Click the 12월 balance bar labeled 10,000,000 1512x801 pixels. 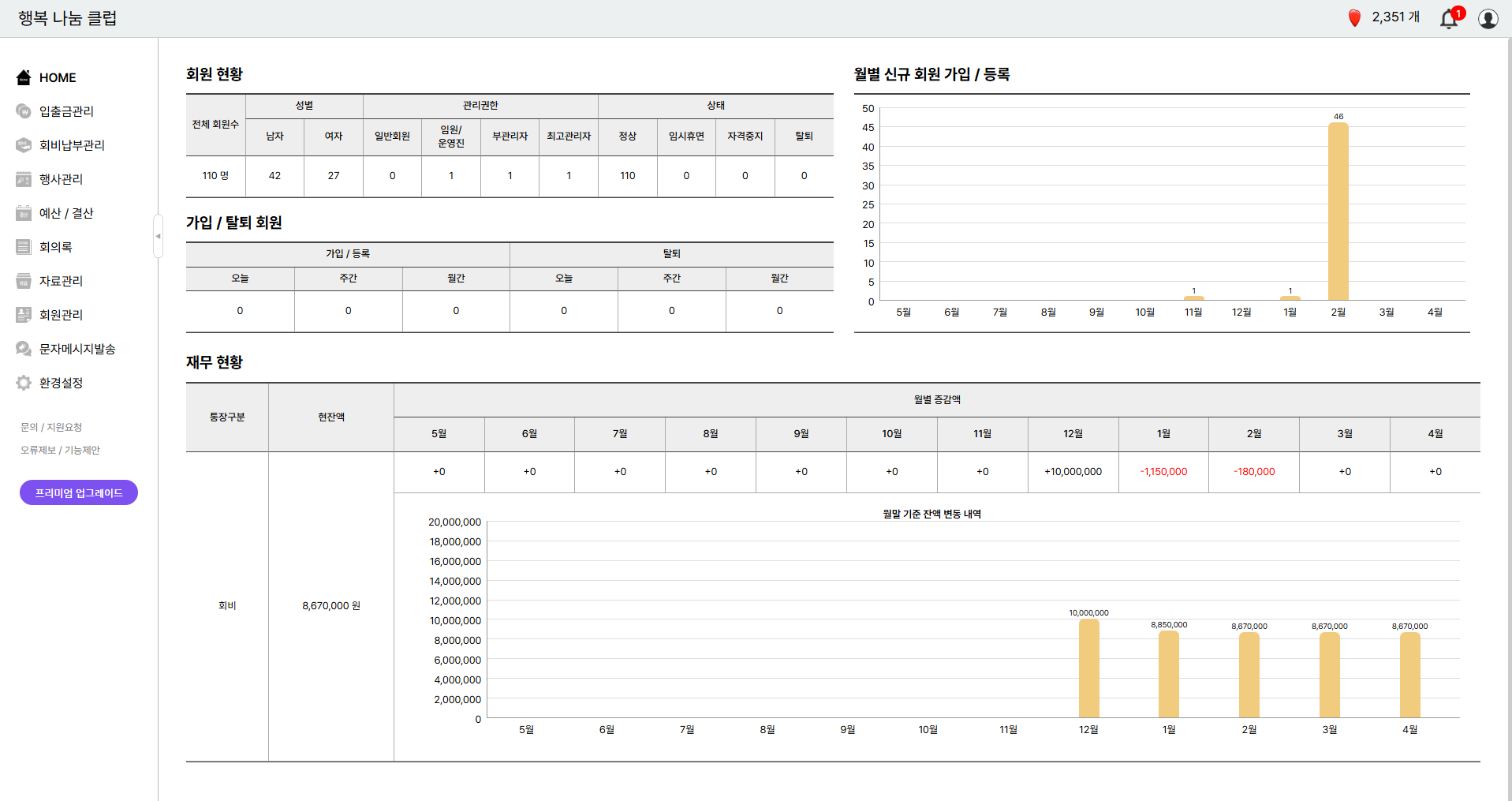[1088, 668]
